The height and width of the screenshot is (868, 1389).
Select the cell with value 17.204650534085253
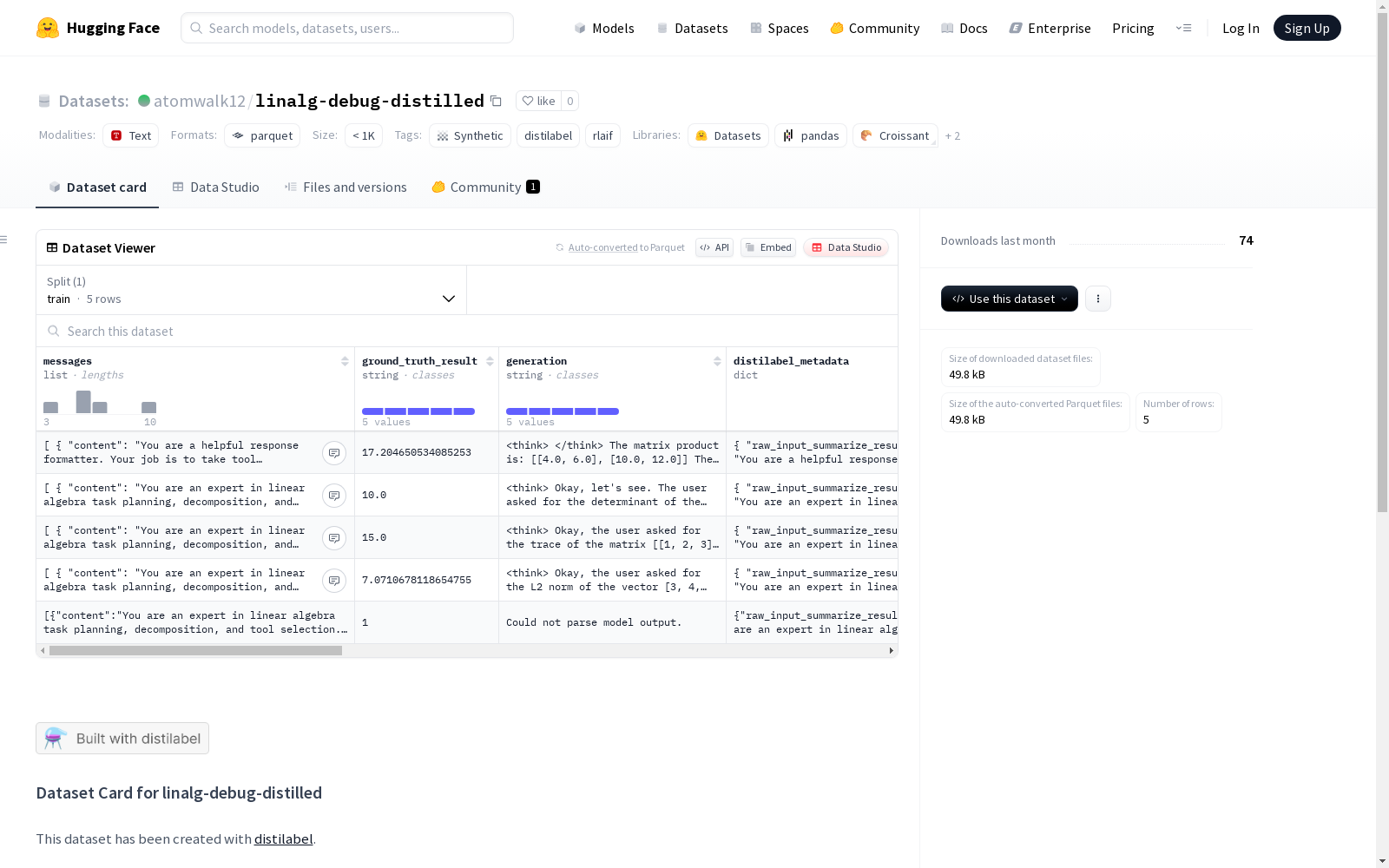pyautogui.click(x=426, y=452)
